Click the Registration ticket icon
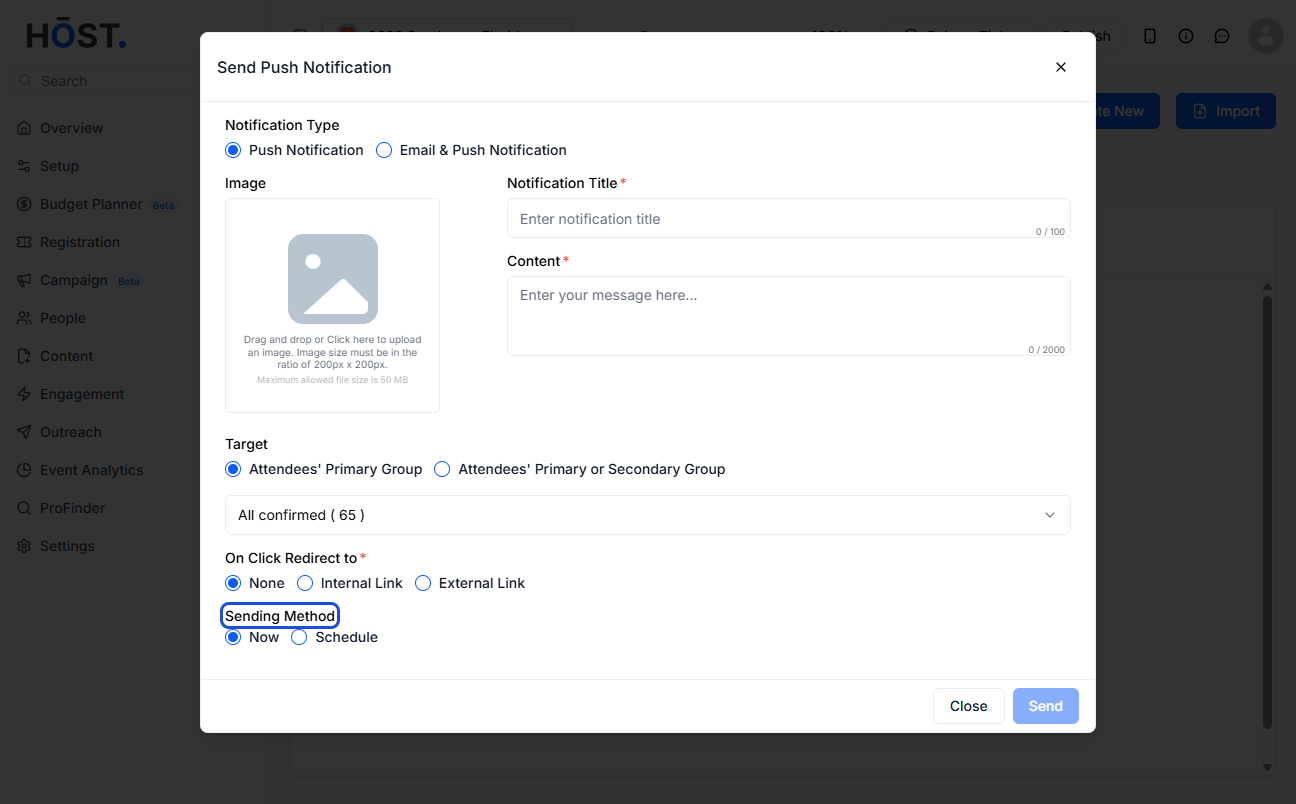Screen dimensions: 1296x804 click(24, 242)
